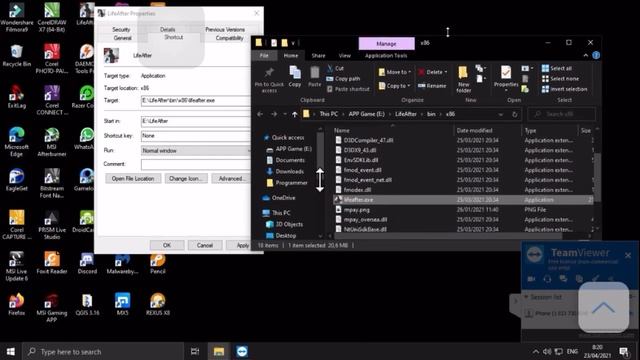Switch to the Details tab
The height and width of the screenshot is (360, 640).
coord(167,29)
